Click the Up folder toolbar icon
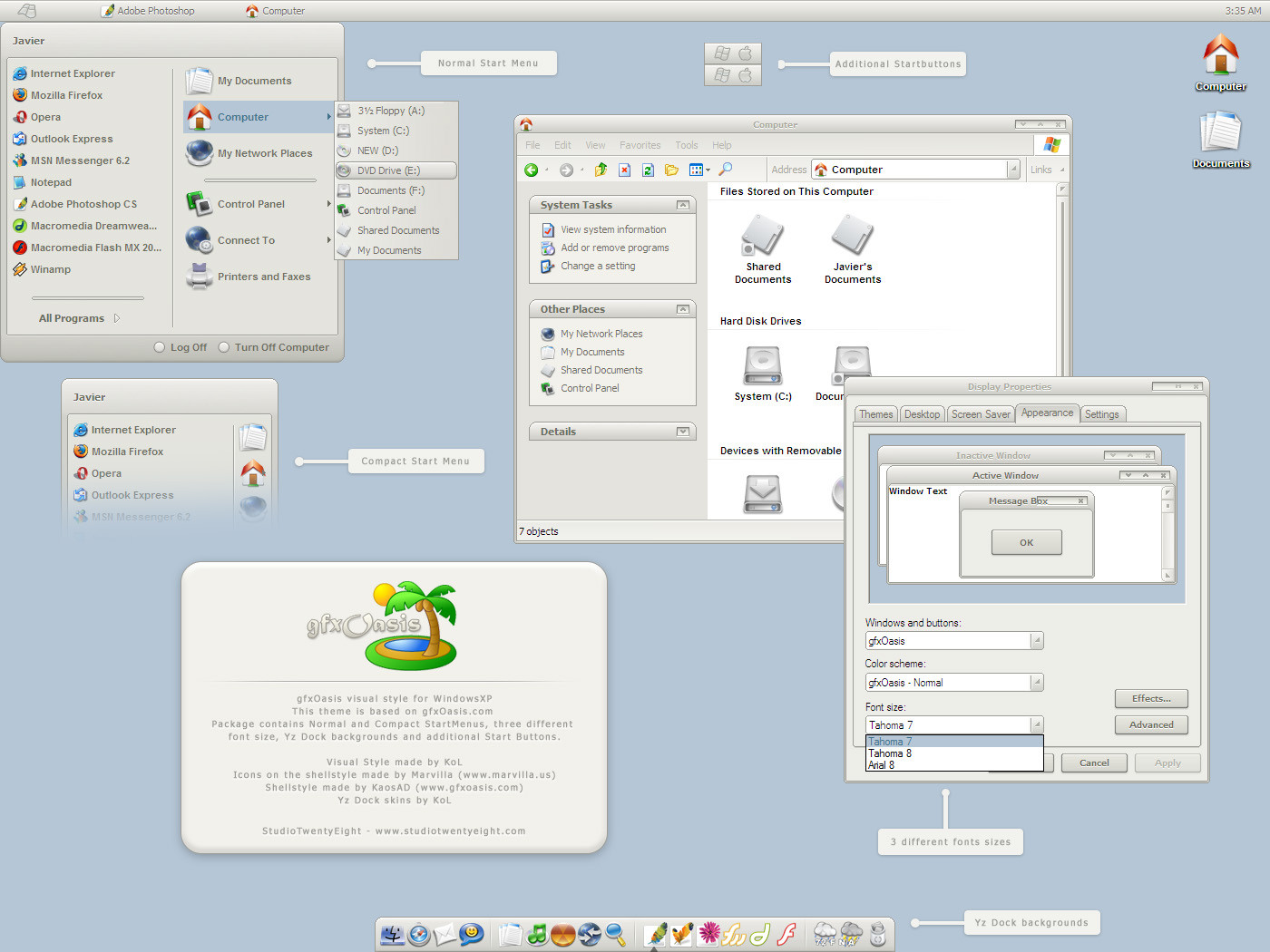1270x952 pixels. pyautogui.click(x=601, y=170)
